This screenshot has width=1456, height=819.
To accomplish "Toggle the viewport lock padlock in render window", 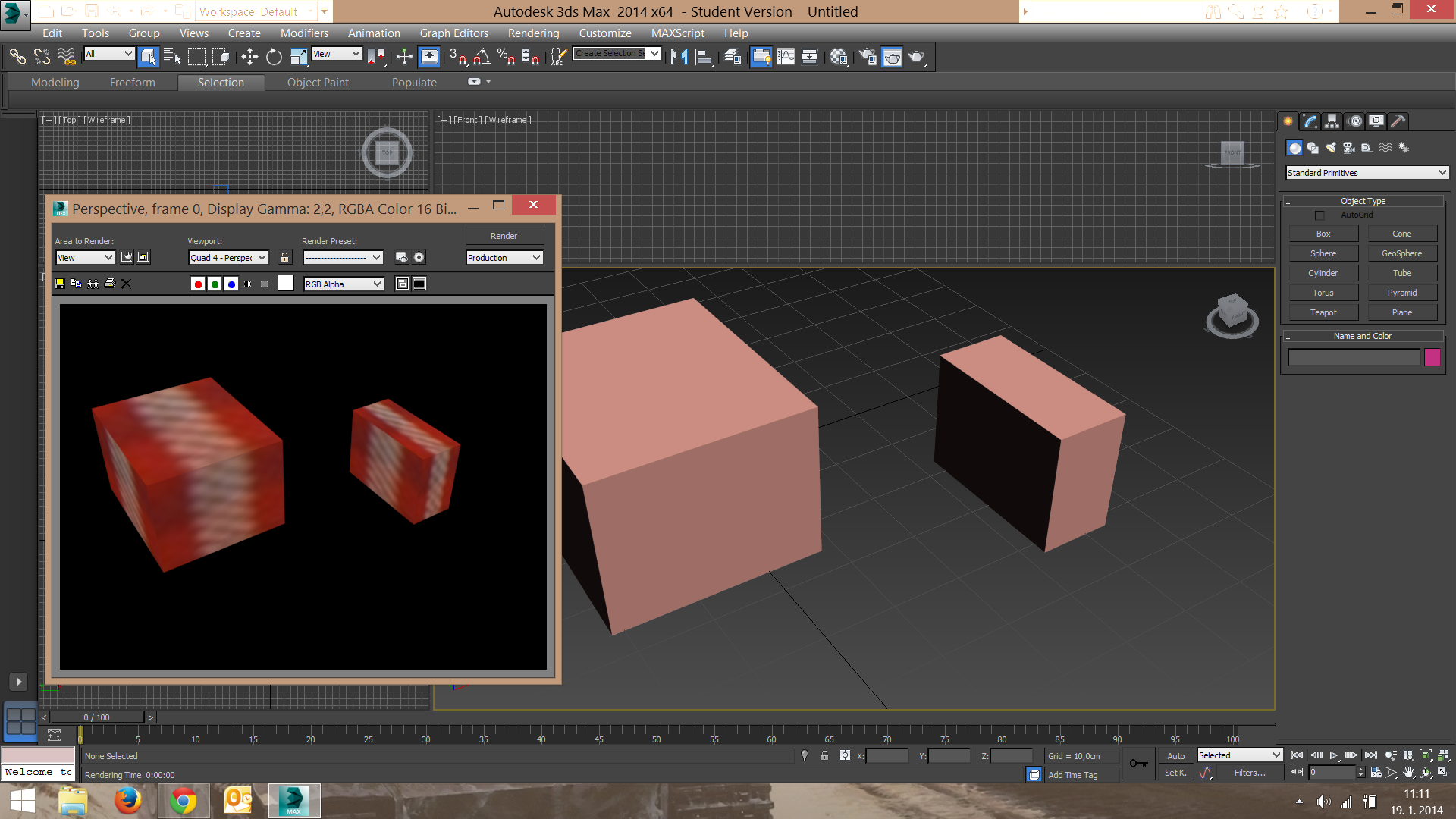I will coord(285,258).
